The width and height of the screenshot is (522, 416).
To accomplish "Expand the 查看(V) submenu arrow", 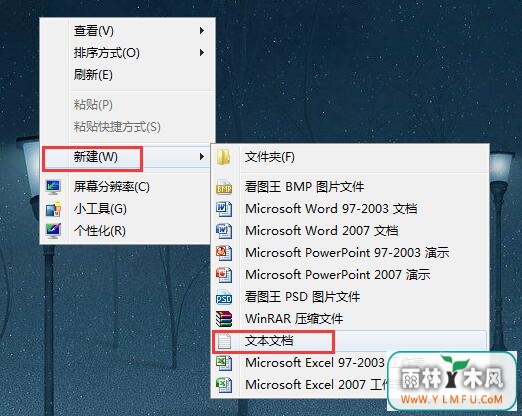I will click(x=201, y=31).
